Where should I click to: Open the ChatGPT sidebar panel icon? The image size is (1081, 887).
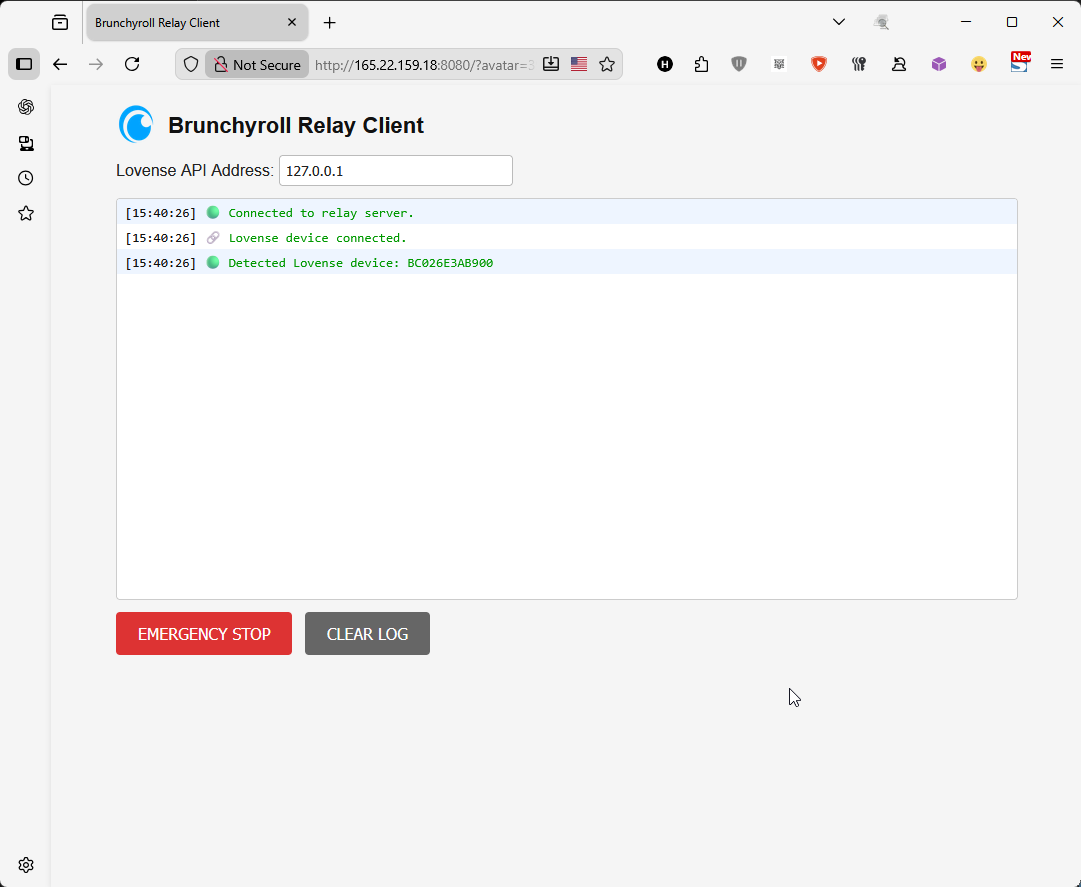pos(26,107)
